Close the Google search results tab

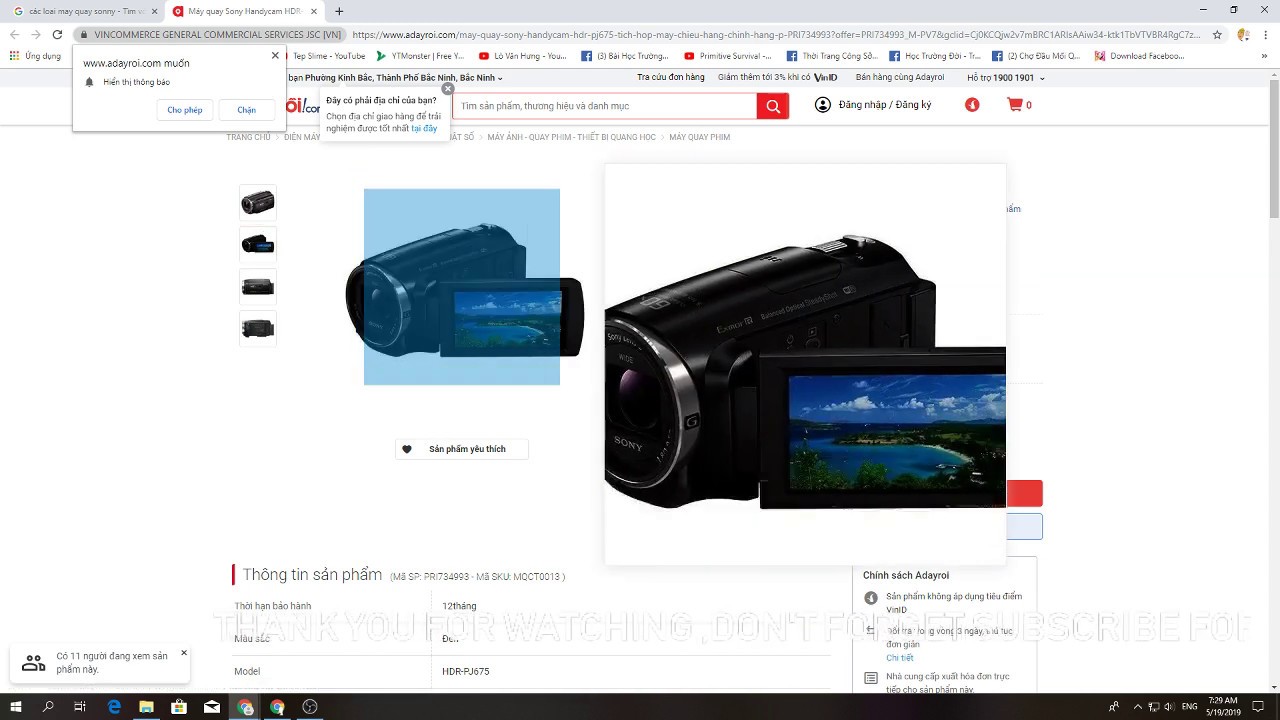point(154,11)
